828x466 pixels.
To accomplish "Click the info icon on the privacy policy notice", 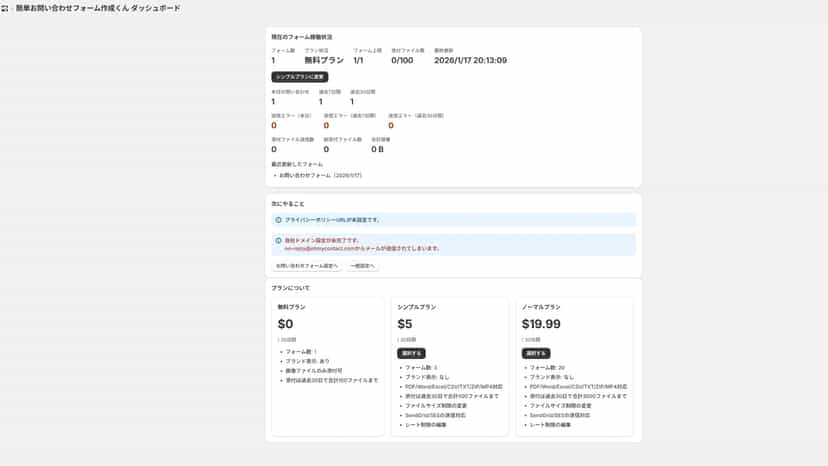I will [278, 220].
